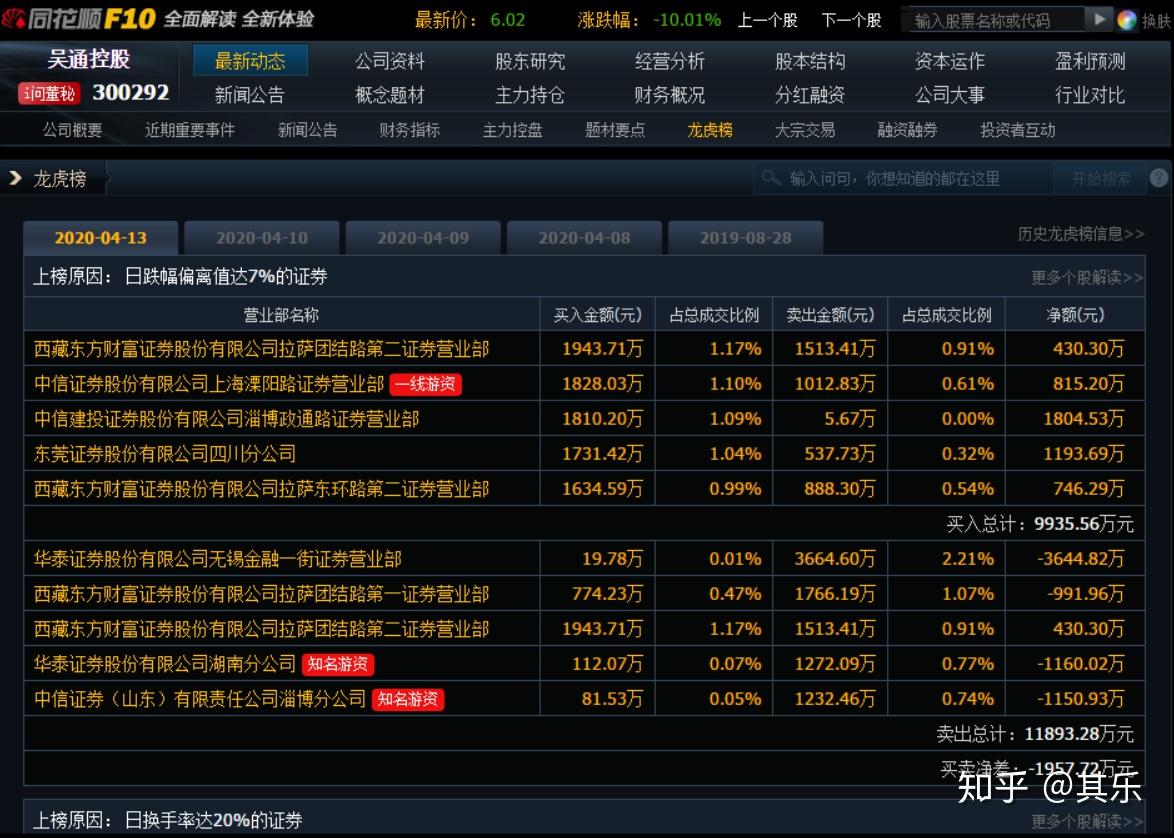The image size is (1174, 838).
Task: Click the red 问董秘 badge
Action: pyautogui.click(x=49, y=93)
